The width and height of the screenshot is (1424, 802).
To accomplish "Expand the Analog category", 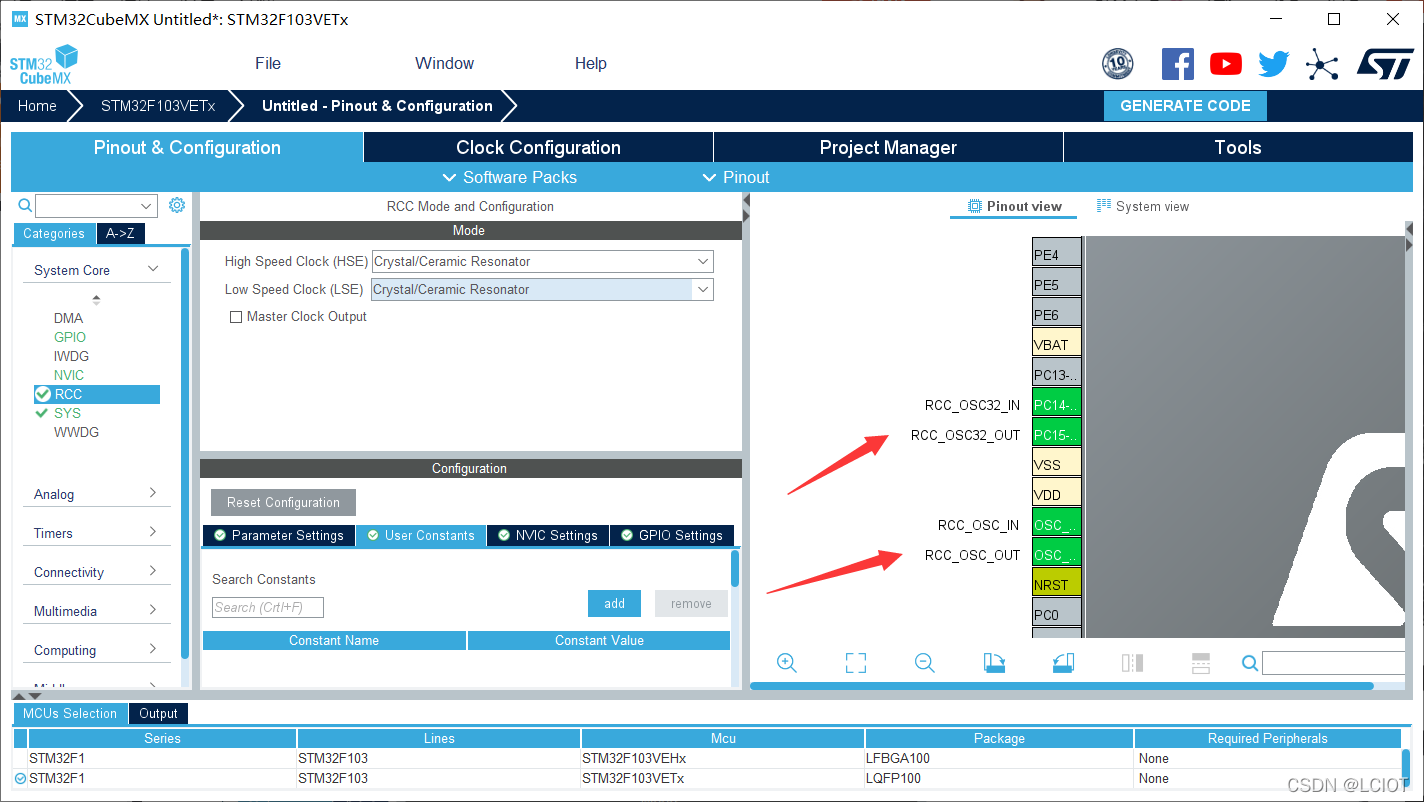I will point(153,493).
